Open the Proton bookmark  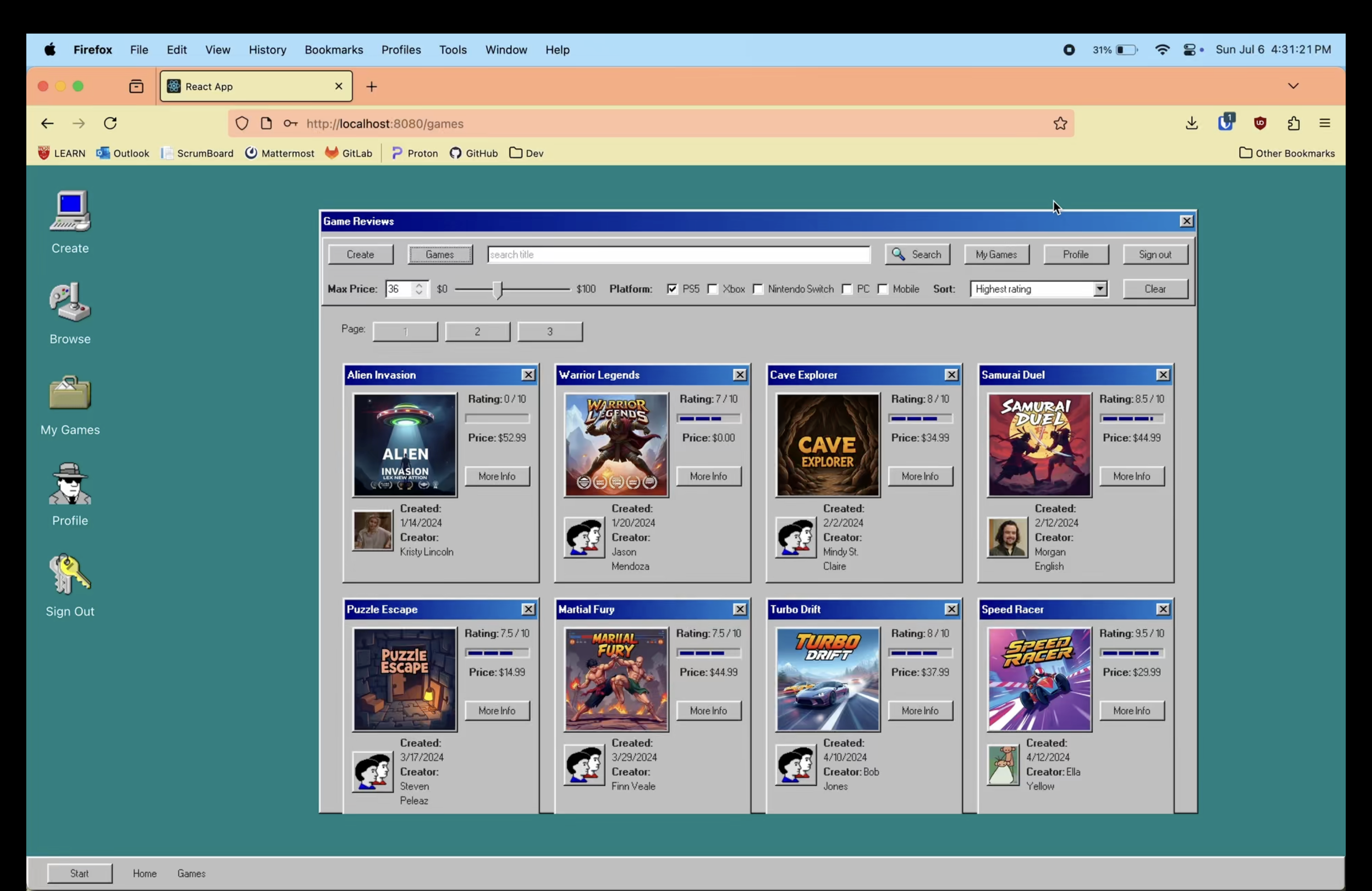click(415, 153)
